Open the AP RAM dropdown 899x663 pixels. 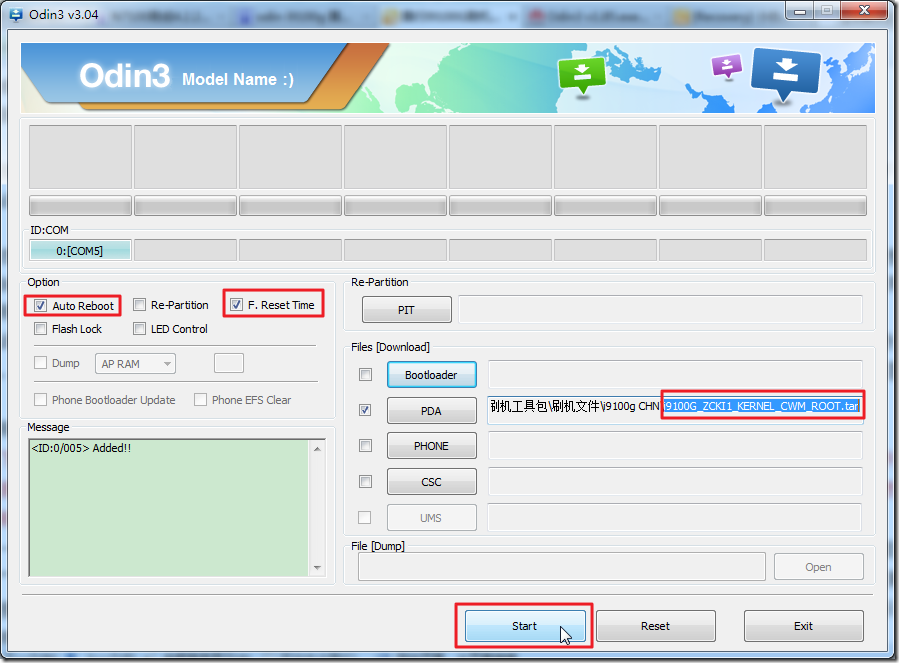coord(135,364)
